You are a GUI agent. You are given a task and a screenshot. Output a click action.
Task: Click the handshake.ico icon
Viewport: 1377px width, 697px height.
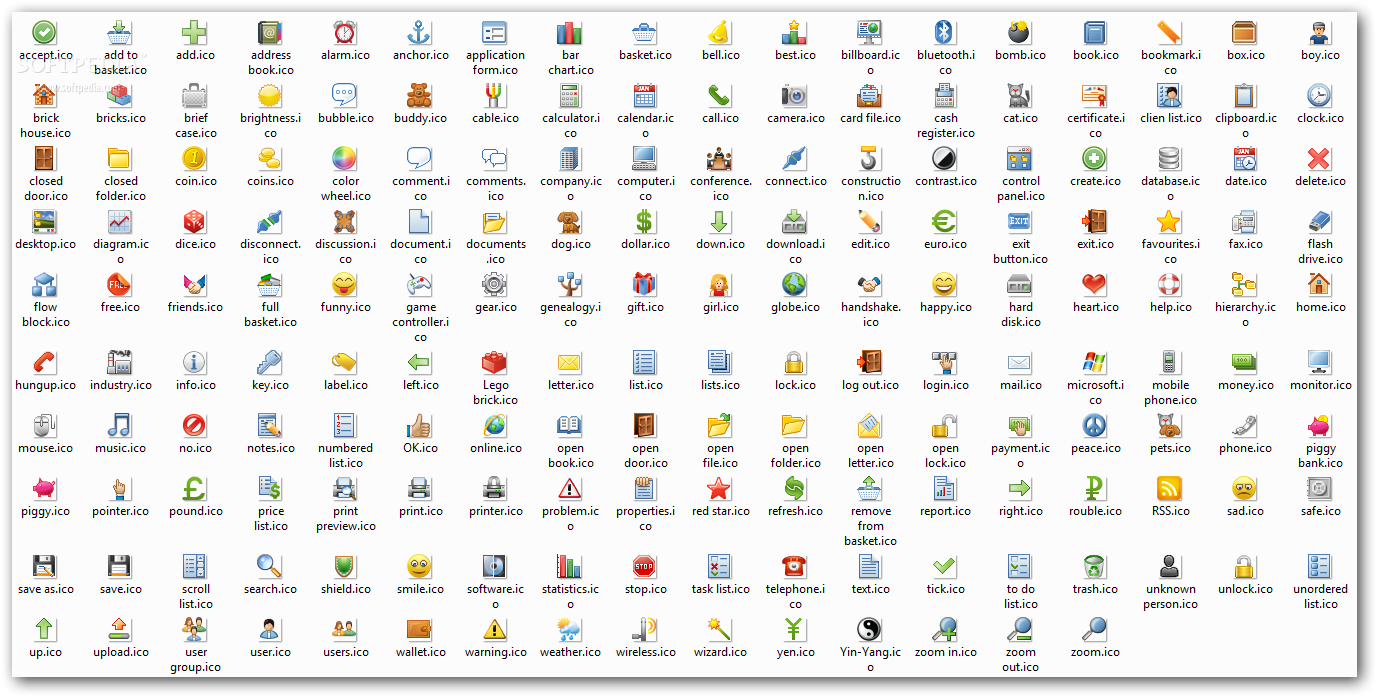click(x=870, y=287)
